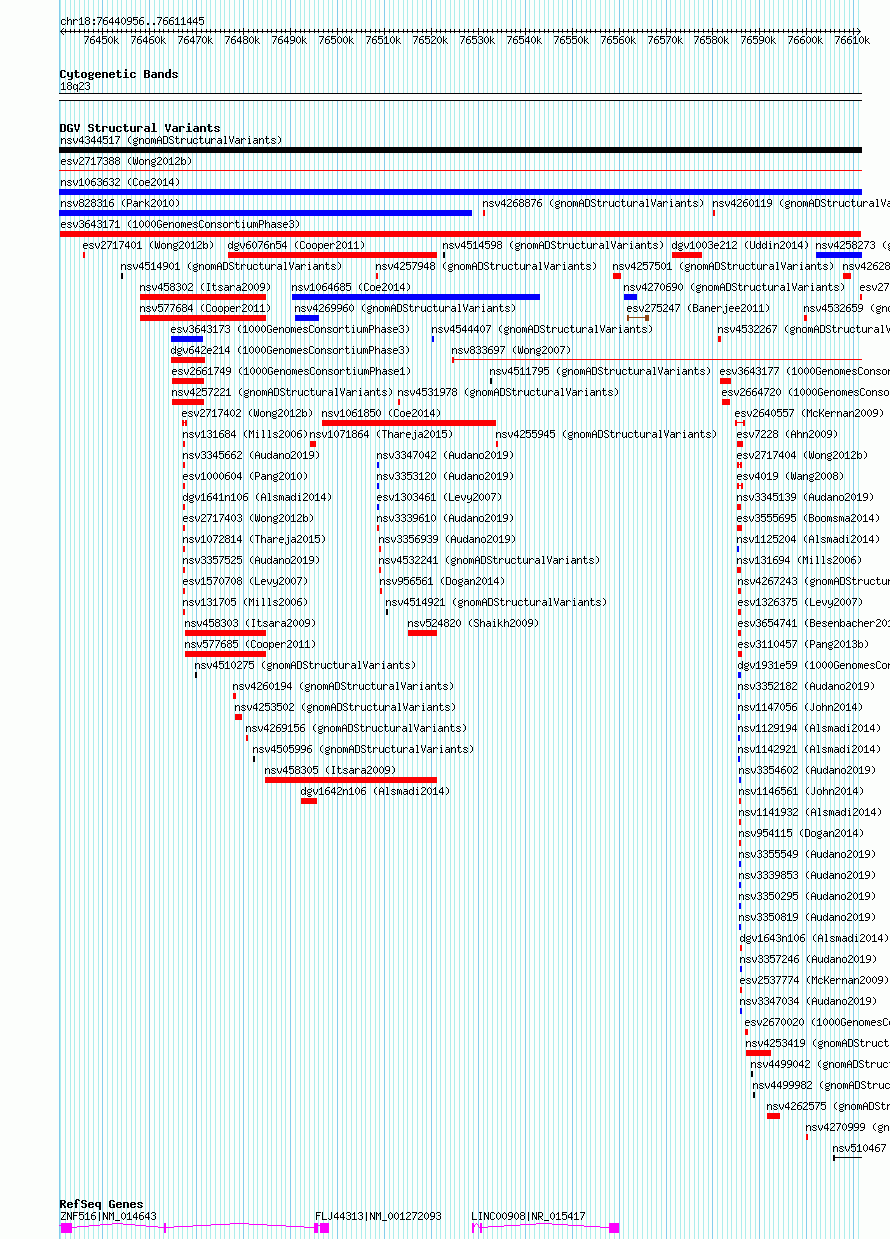Click the esv2537774 (McKernan2009) label
Screen dimensions: 890x1239
[x=814, y=980]
